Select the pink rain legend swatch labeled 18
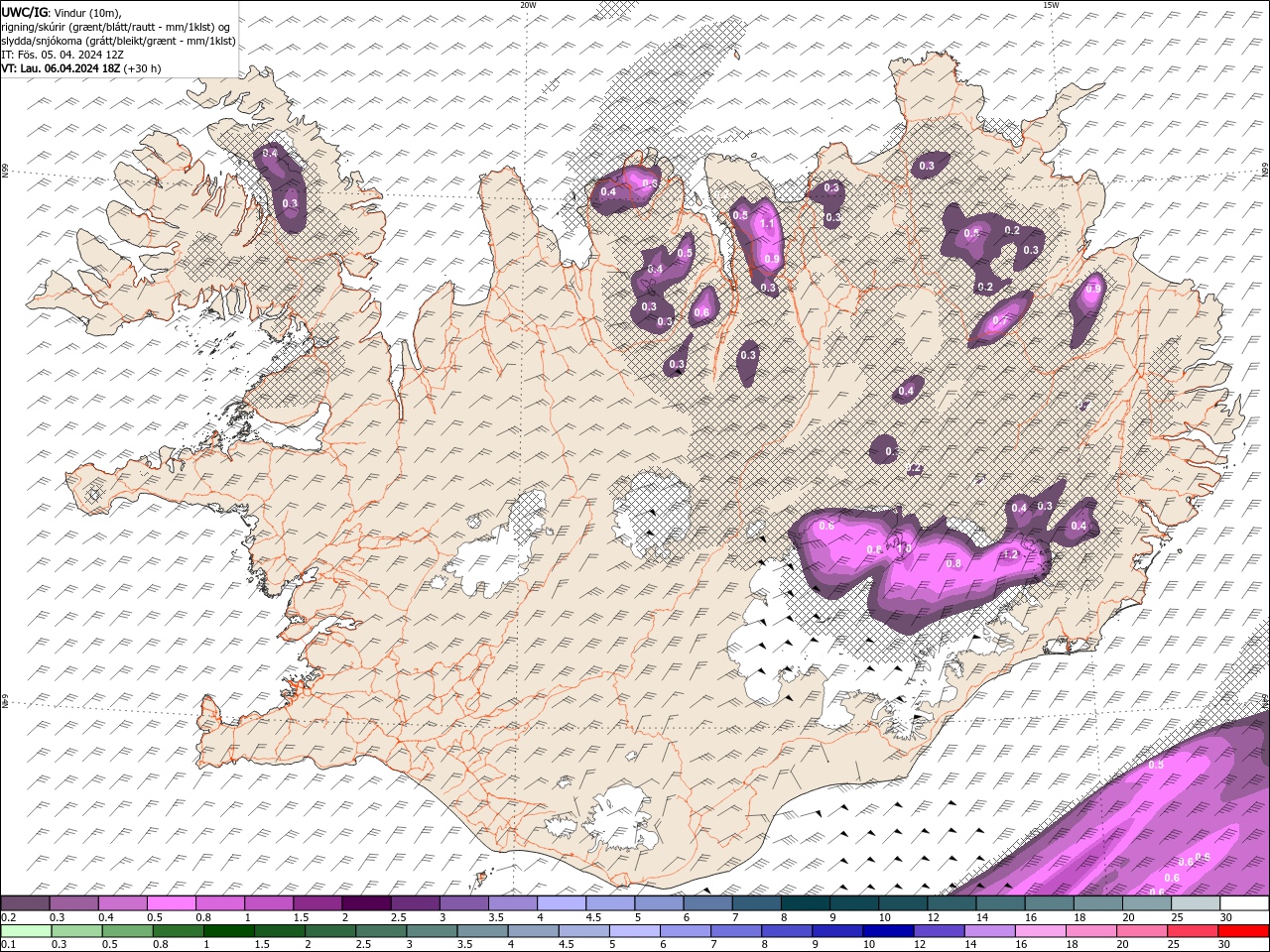The image size is (1270, 952). click(1090, 931)
